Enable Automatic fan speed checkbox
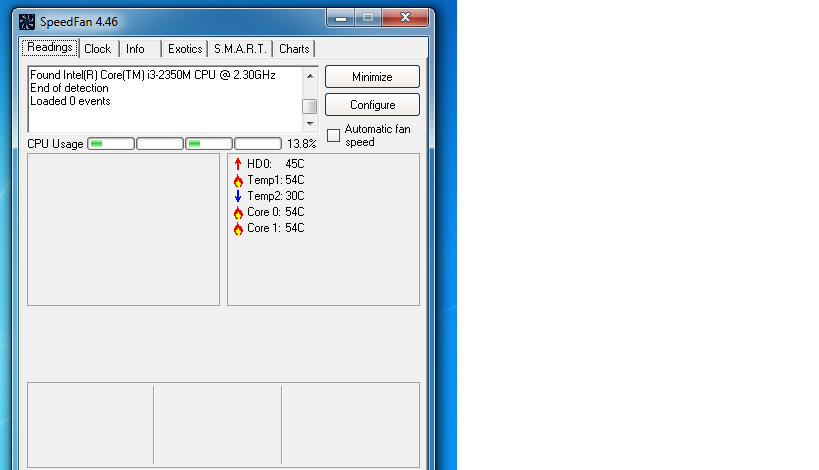The width and height of the screenshot is (819, 470). (x=333, y=136)
